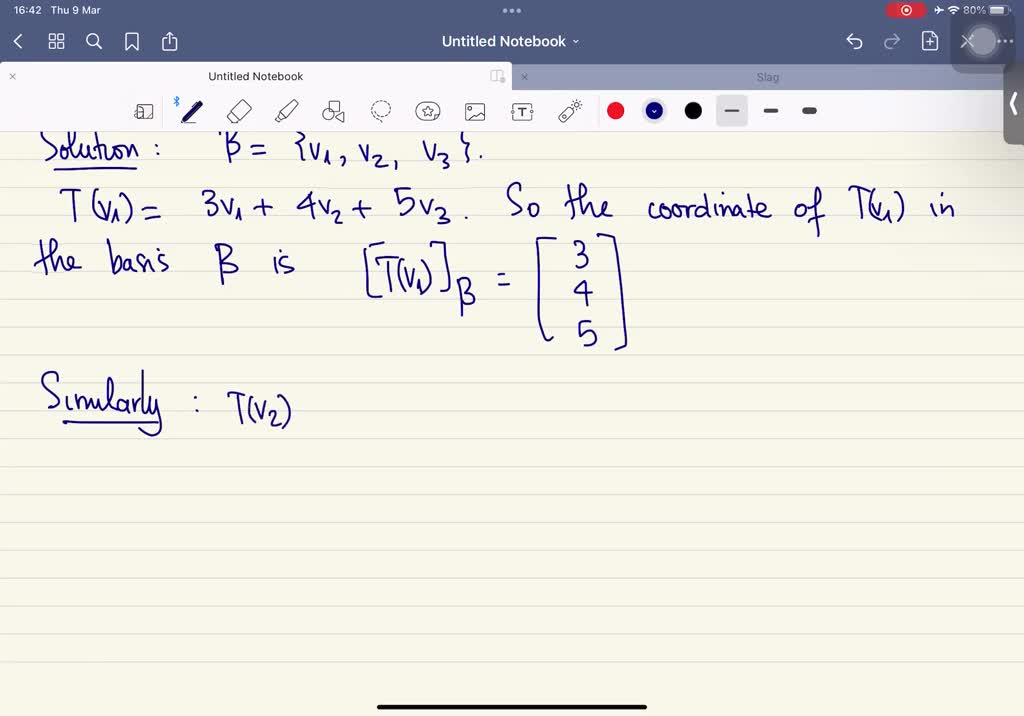Pick the Highlighter tool
This screenshot has width=1024, height=716.
[x=287, y=111]
